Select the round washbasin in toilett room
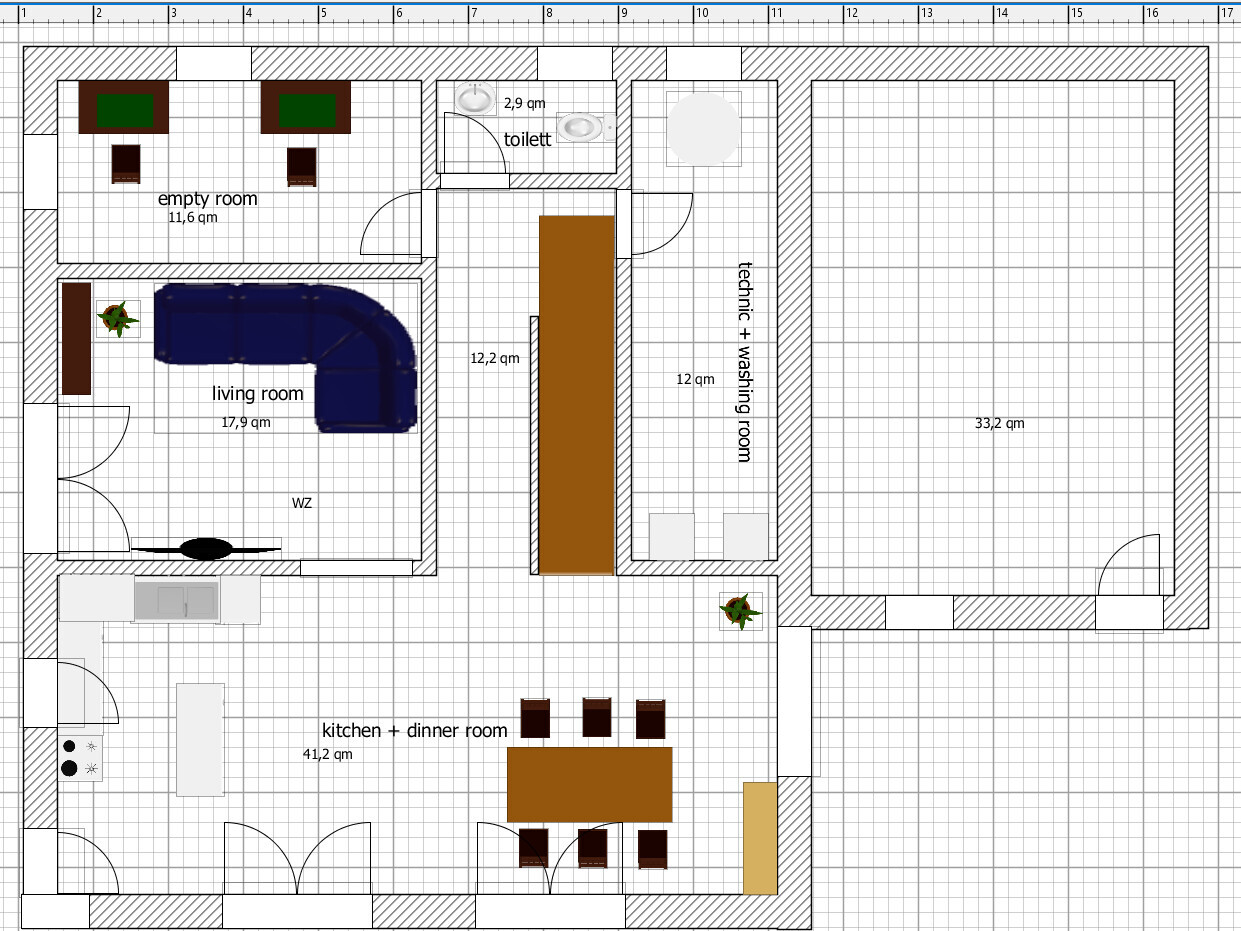Image resolution: width=1241 pixels, height=931 pixels. [x=475, y=98]
